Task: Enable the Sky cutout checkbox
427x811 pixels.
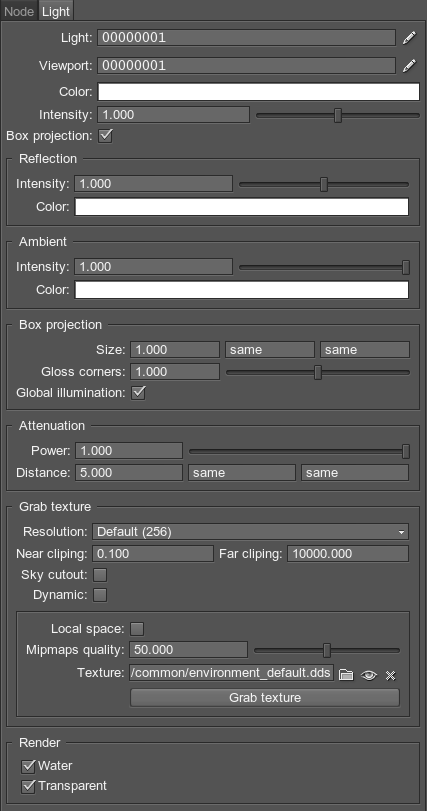Action: (x=100, y=575)
